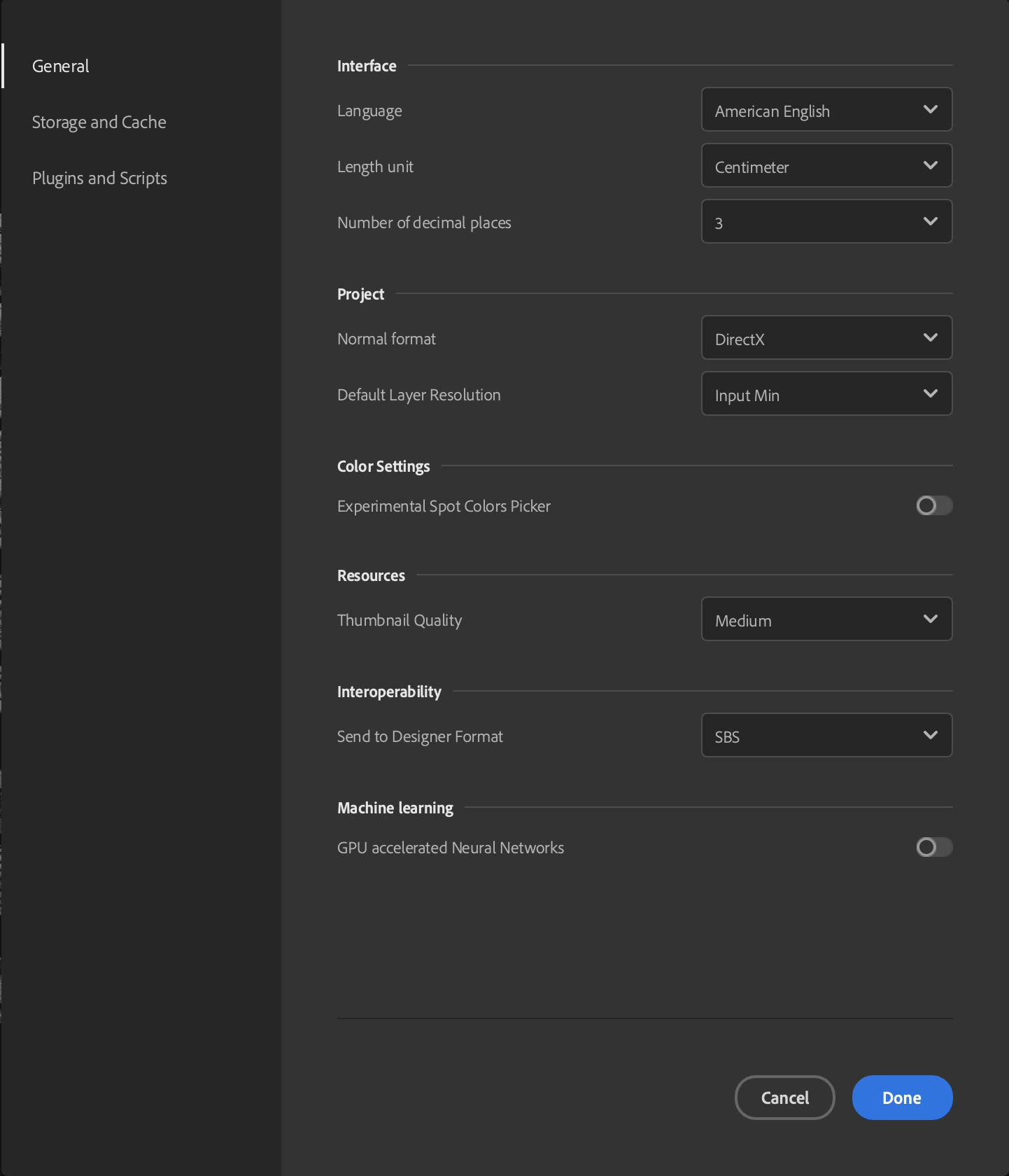Click the chevron arrow beside Input Min
The image size is (1009, 1176).
coord(930,393)
